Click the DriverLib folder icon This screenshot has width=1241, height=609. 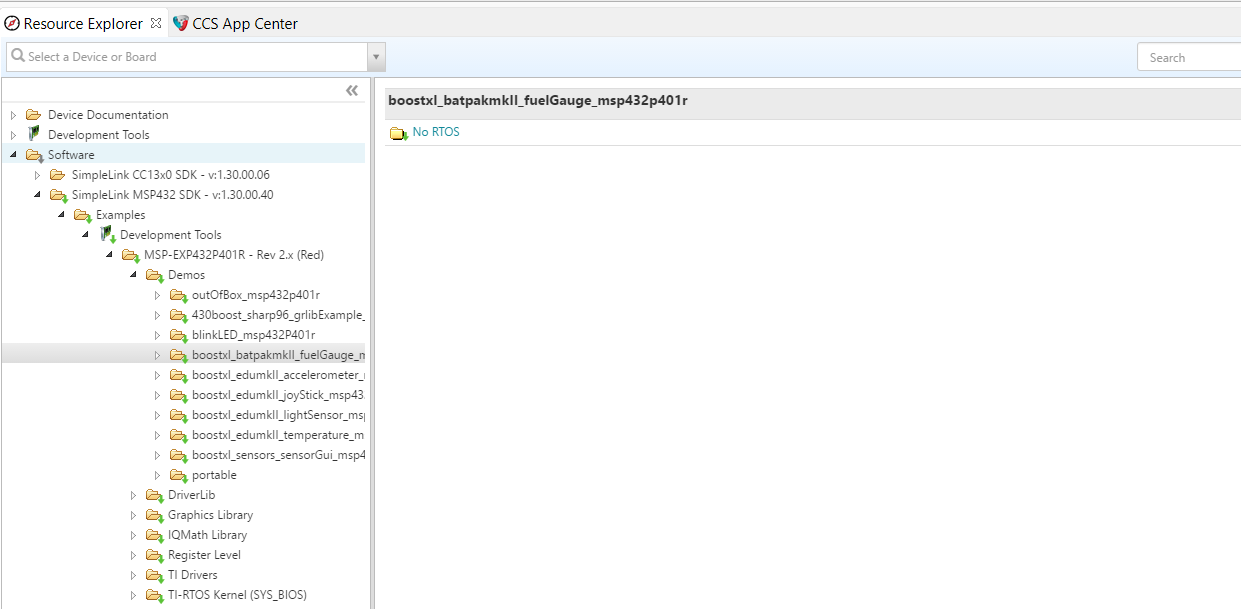pos(154,495)
